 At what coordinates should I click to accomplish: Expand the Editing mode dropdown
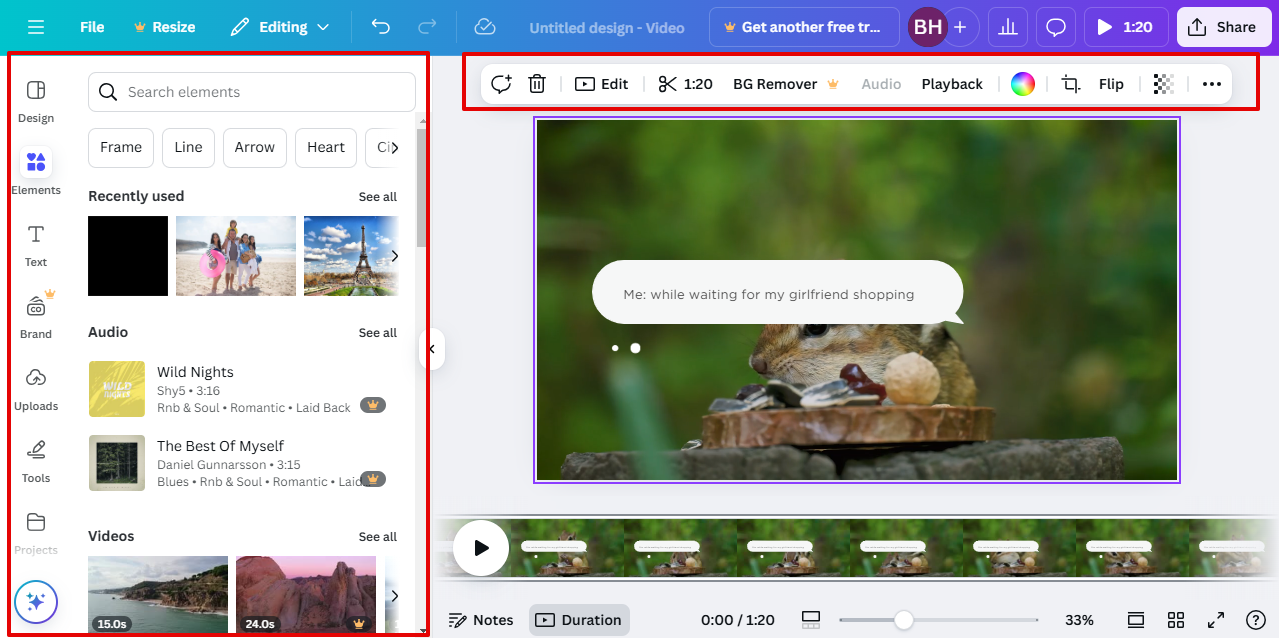[x=280, y=27]
